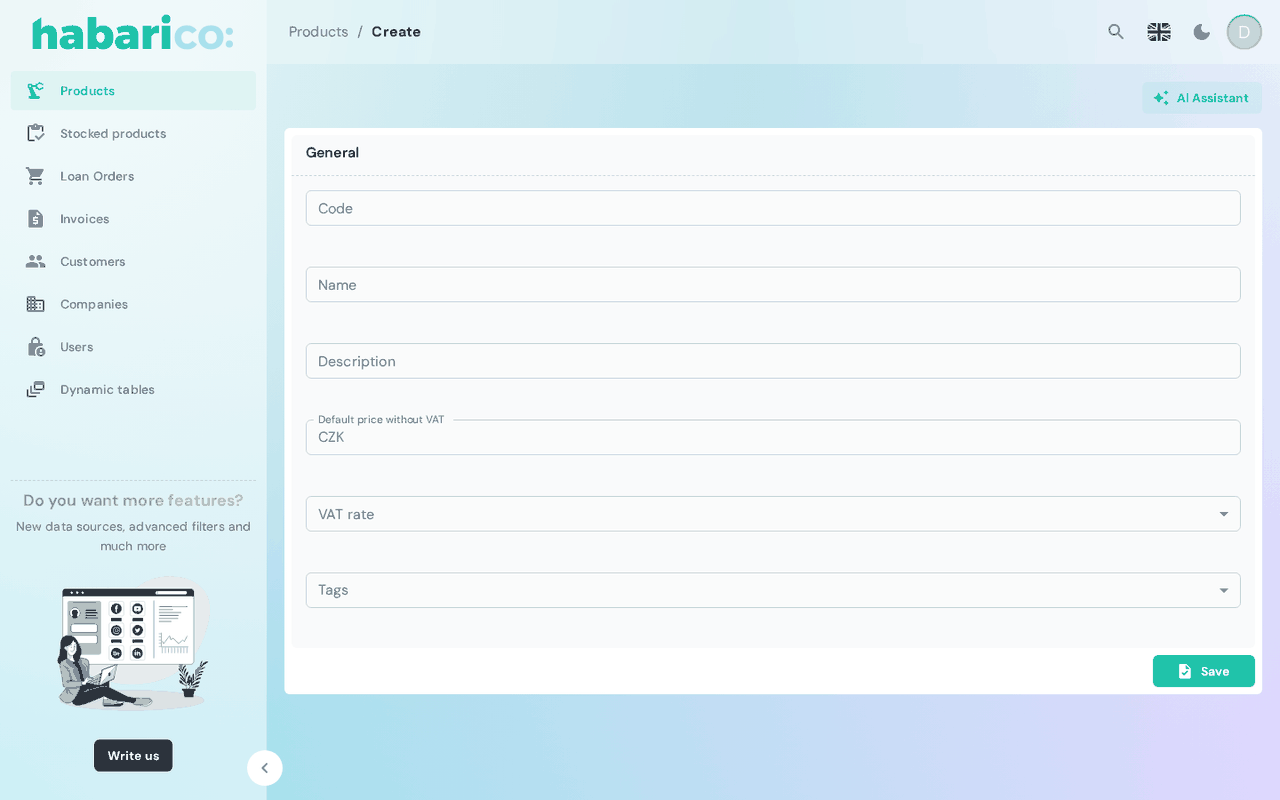Click the Companies building icon
Image resolution: width=1280 pixels, height=800 pixels.
(36, 304)
